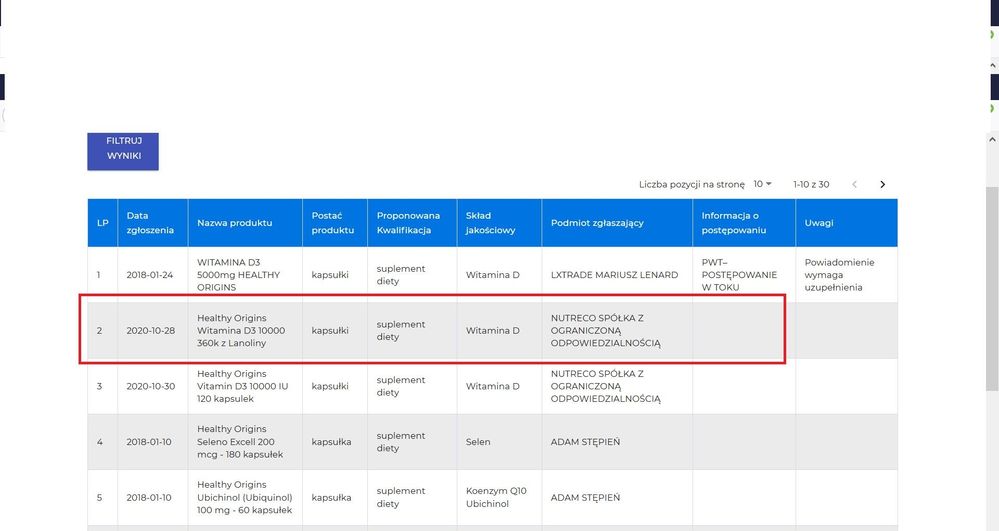999x531 pixels.
Task: Select the Uwagi column header
Action: (819, 223)
